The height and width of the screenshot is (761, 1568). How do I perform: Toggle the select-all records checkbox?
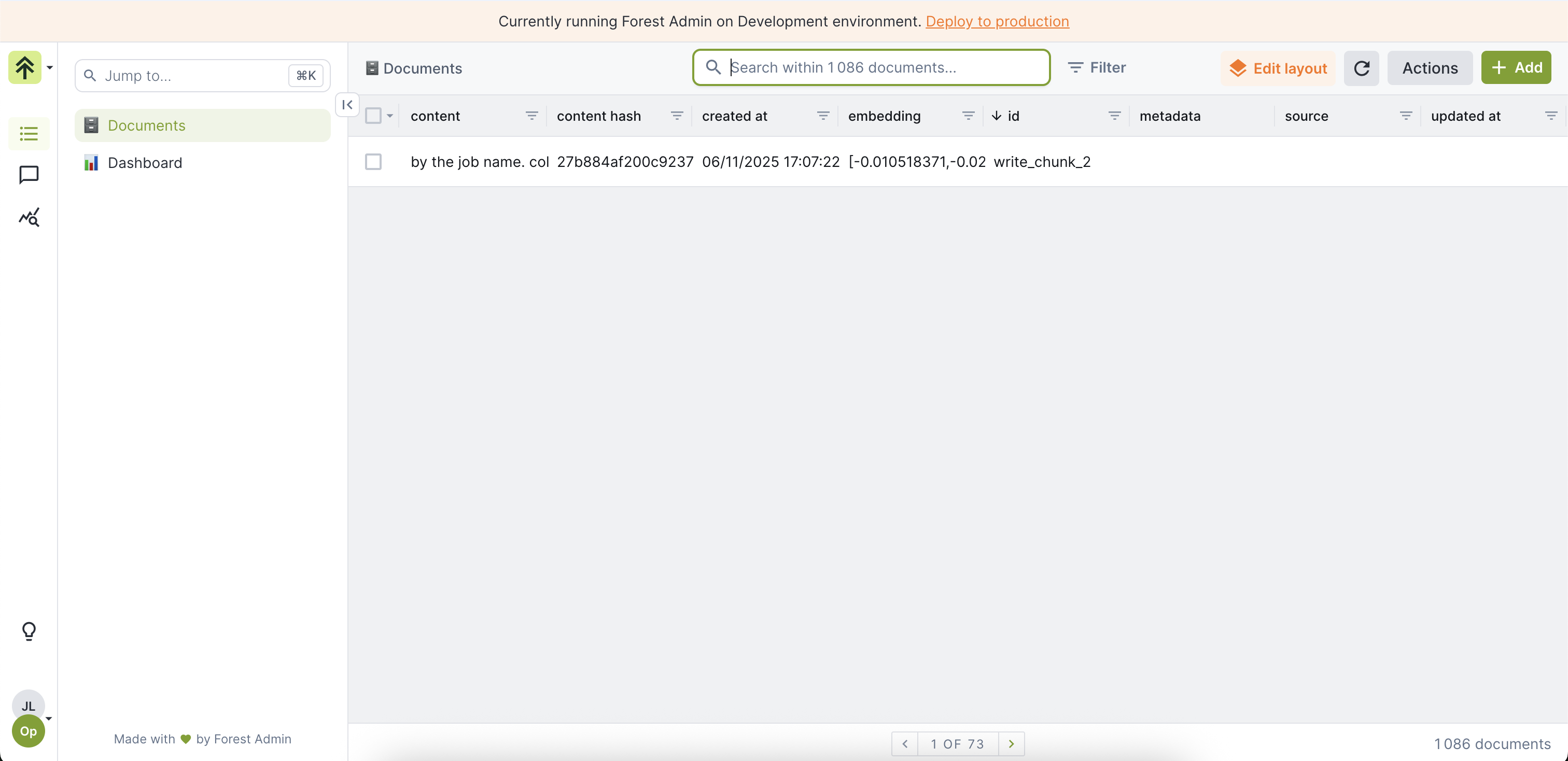[373, 116]
